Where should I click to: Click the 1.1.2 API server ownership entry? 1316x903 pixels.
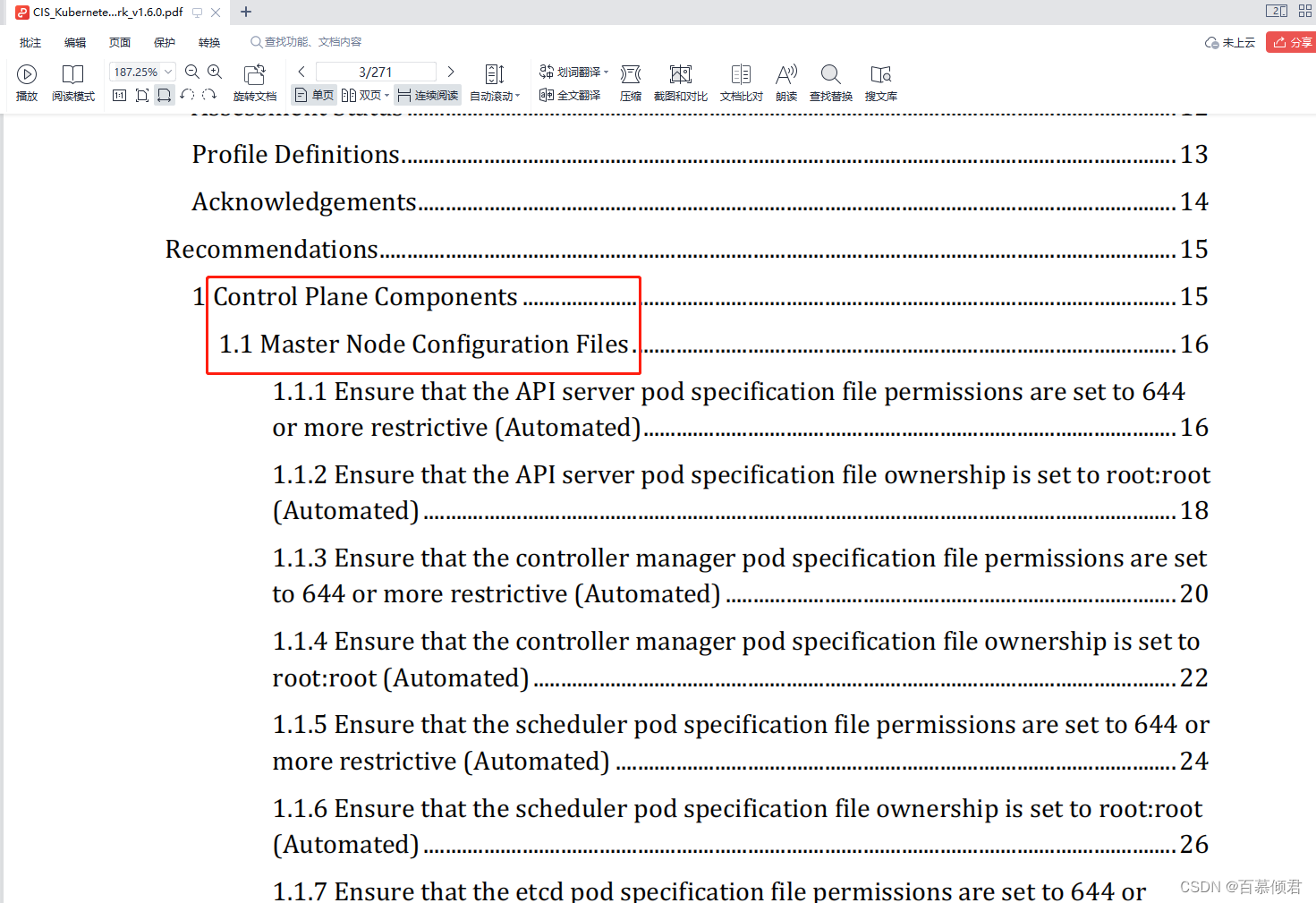tap(741, 492)
